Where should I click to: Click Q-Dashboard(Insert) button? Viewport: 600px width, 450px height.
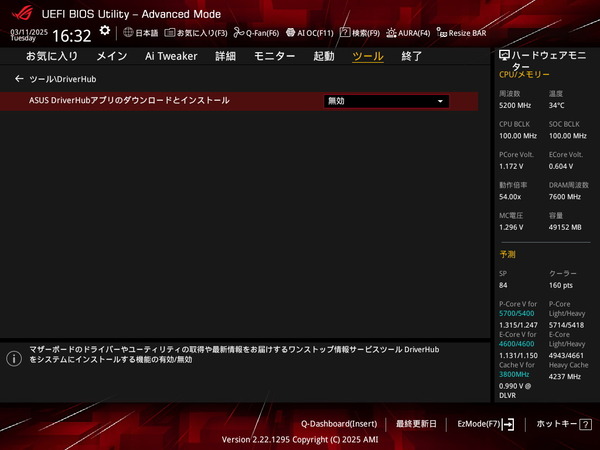click(338, 424)
